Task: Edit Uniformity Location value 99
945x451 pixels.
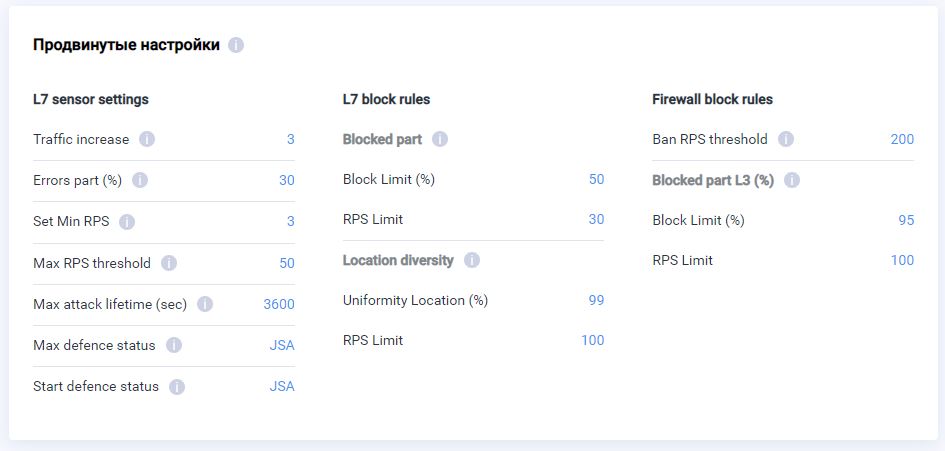Action: pos(596,300)
